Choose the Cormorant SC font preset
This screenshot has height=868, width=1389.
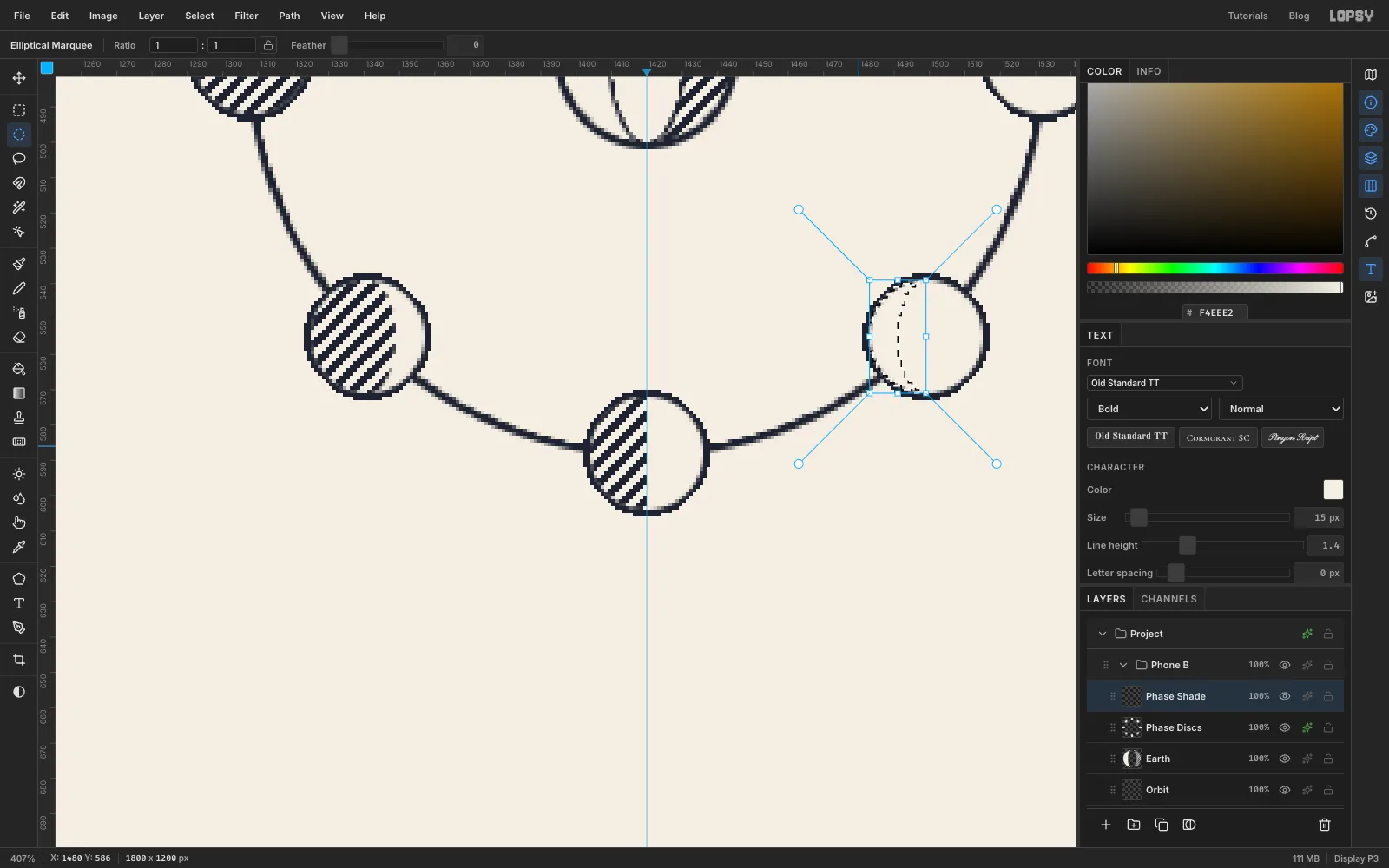click(1218, 437)
